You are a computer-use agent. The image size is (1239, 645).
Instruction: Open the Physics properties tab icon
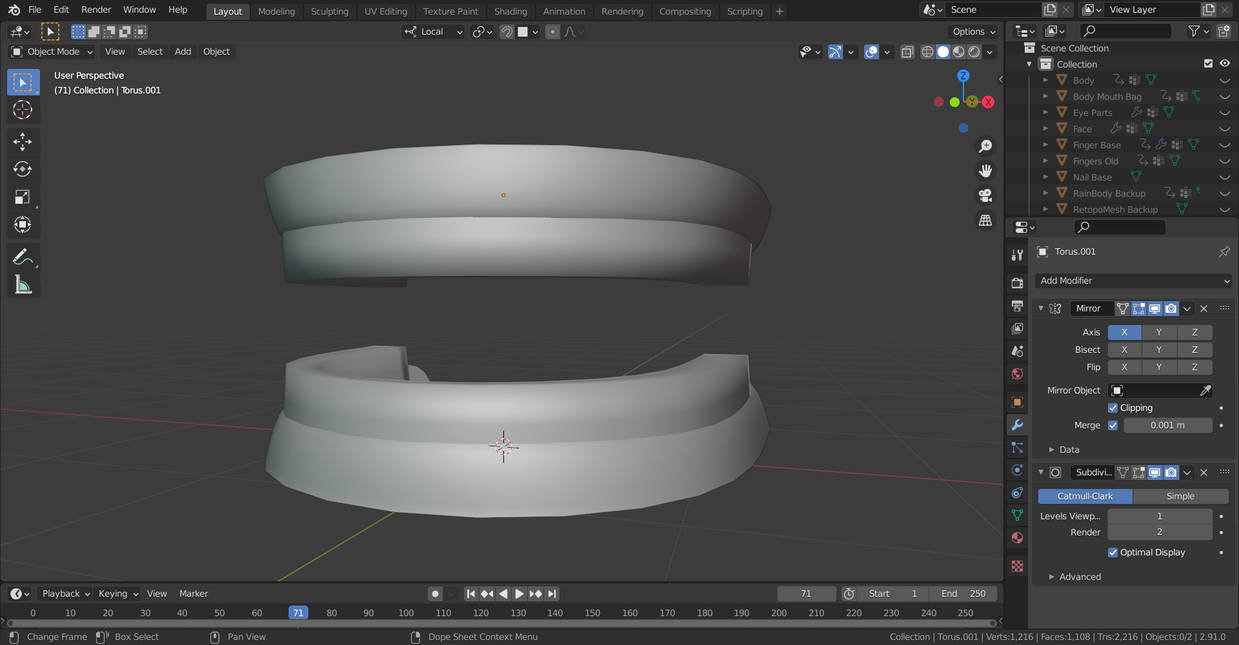[1017, 470]
